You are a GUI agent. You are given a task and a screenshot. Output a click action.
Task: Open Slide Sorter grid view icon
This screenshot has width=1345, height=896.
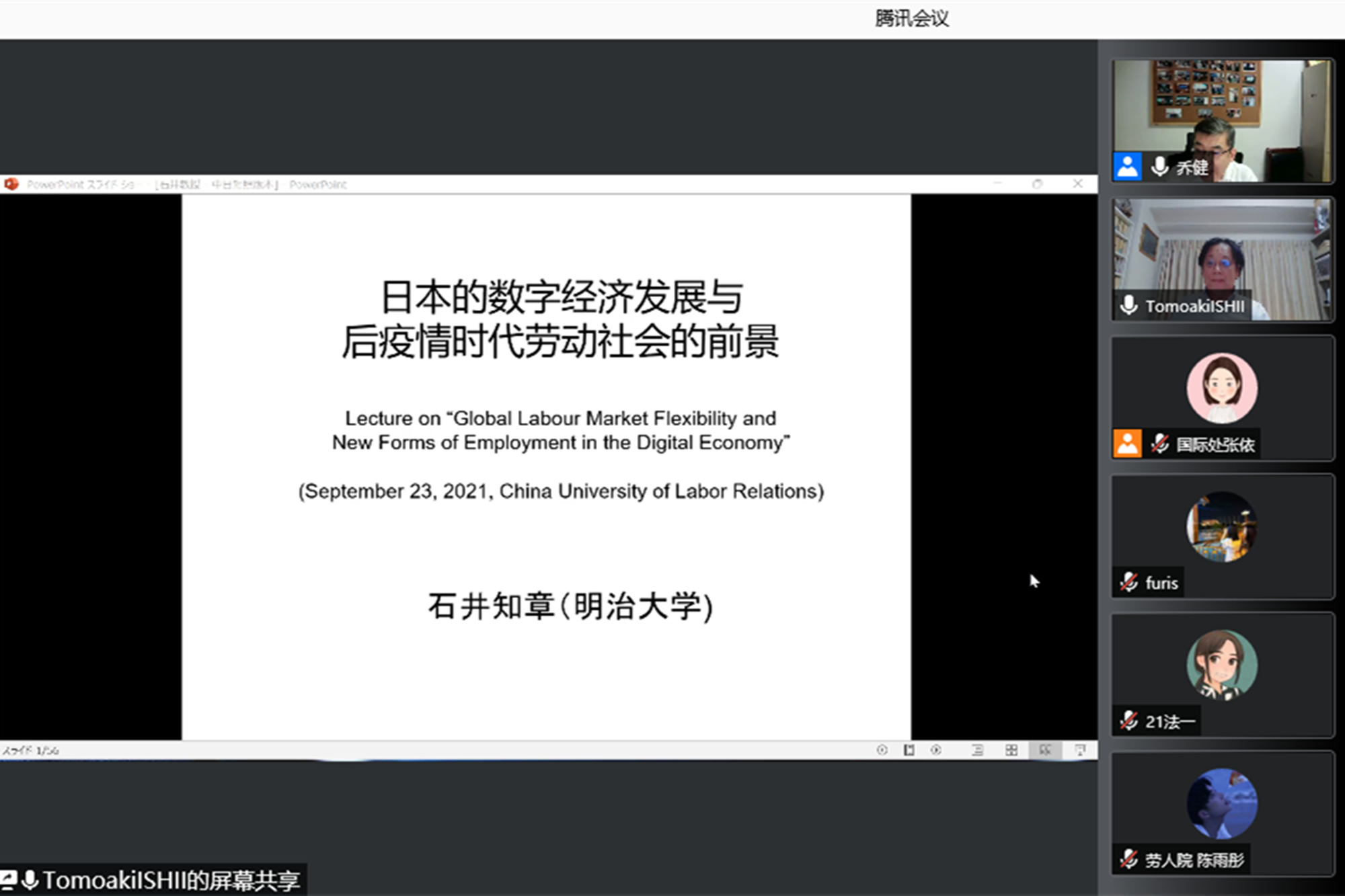[x=1011, y=750]
